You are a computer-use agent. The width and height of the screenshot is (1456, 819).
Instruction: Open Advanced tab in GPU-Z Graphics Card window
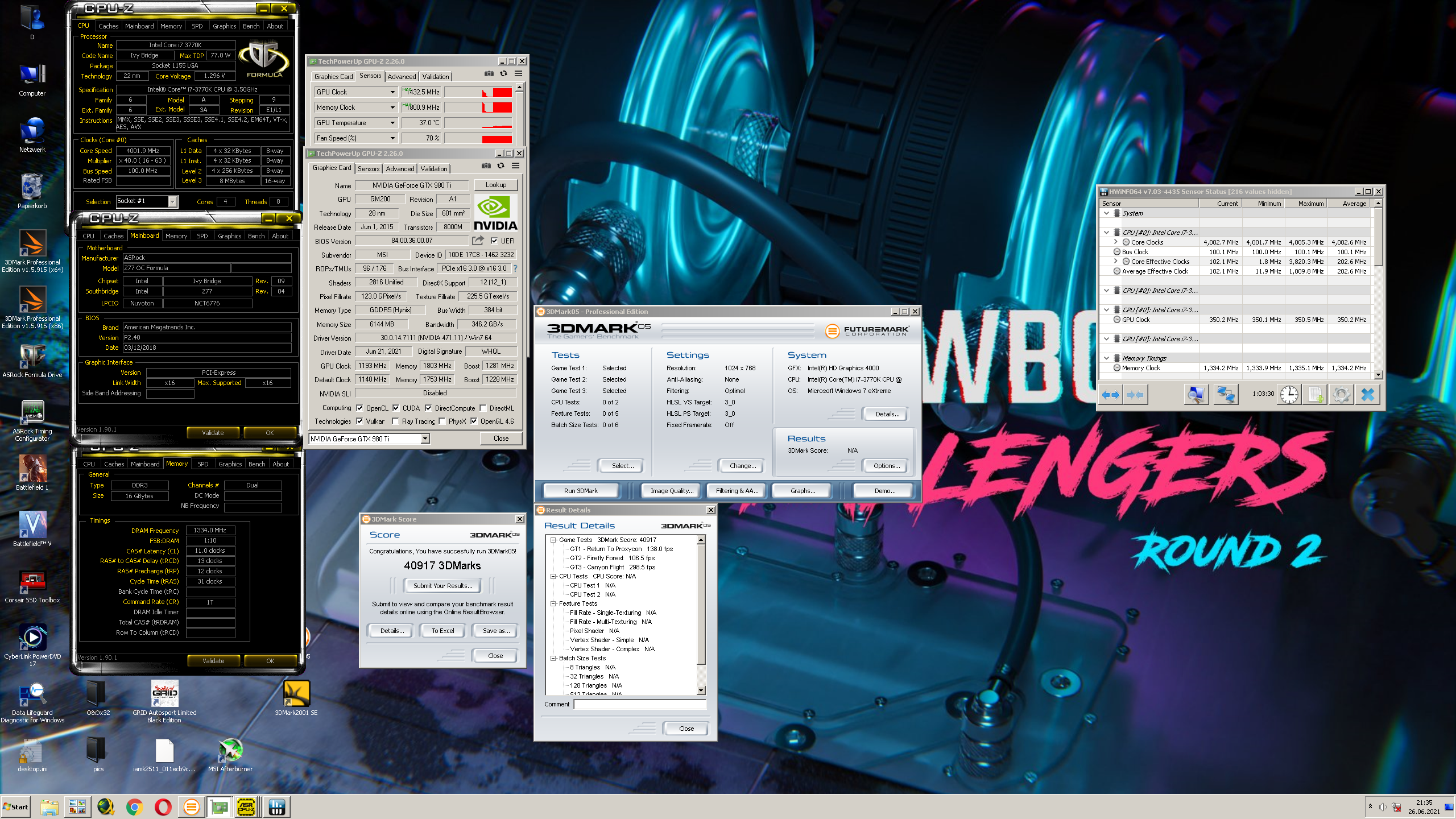pyautogui.click(x=400, y=168)
